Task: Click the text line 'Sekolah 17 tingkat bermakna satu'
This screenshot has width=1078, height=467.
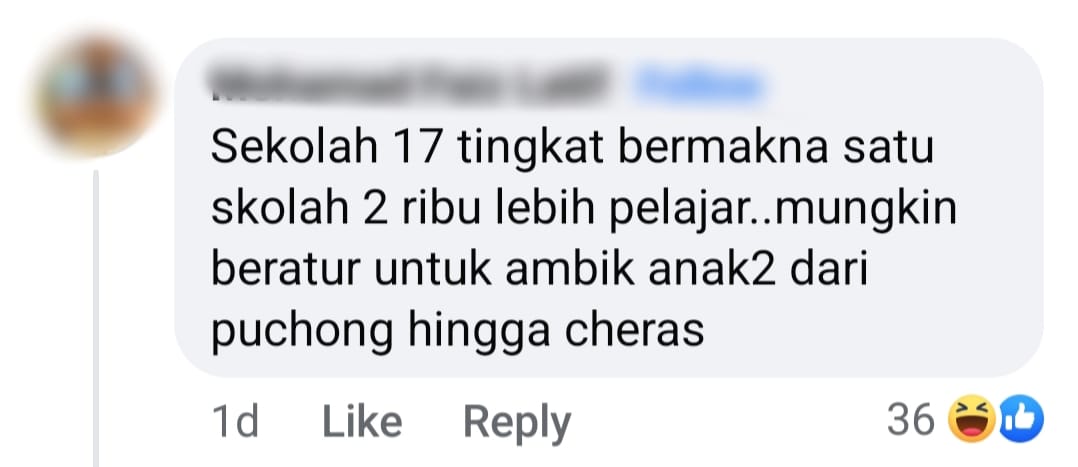Action: [572, 149]
